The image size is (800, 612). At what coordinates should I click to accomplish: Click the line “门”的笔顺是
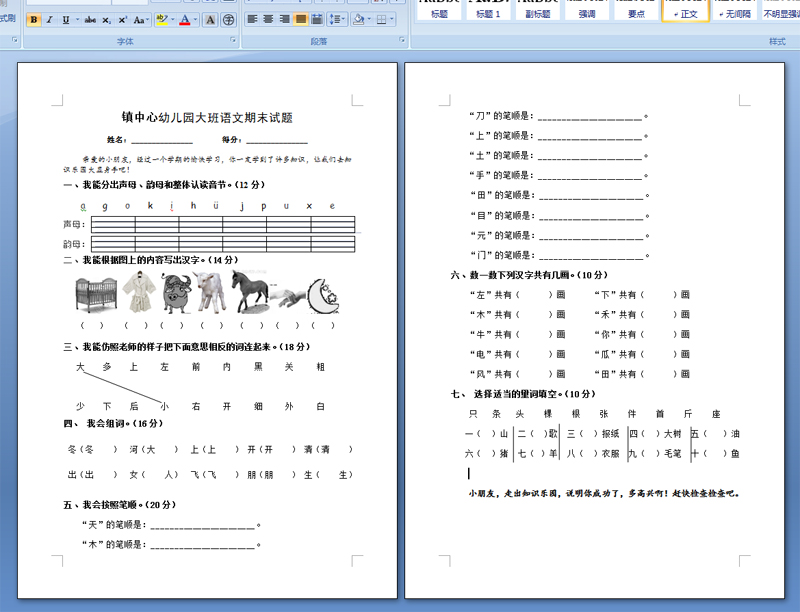coord(559,255)
